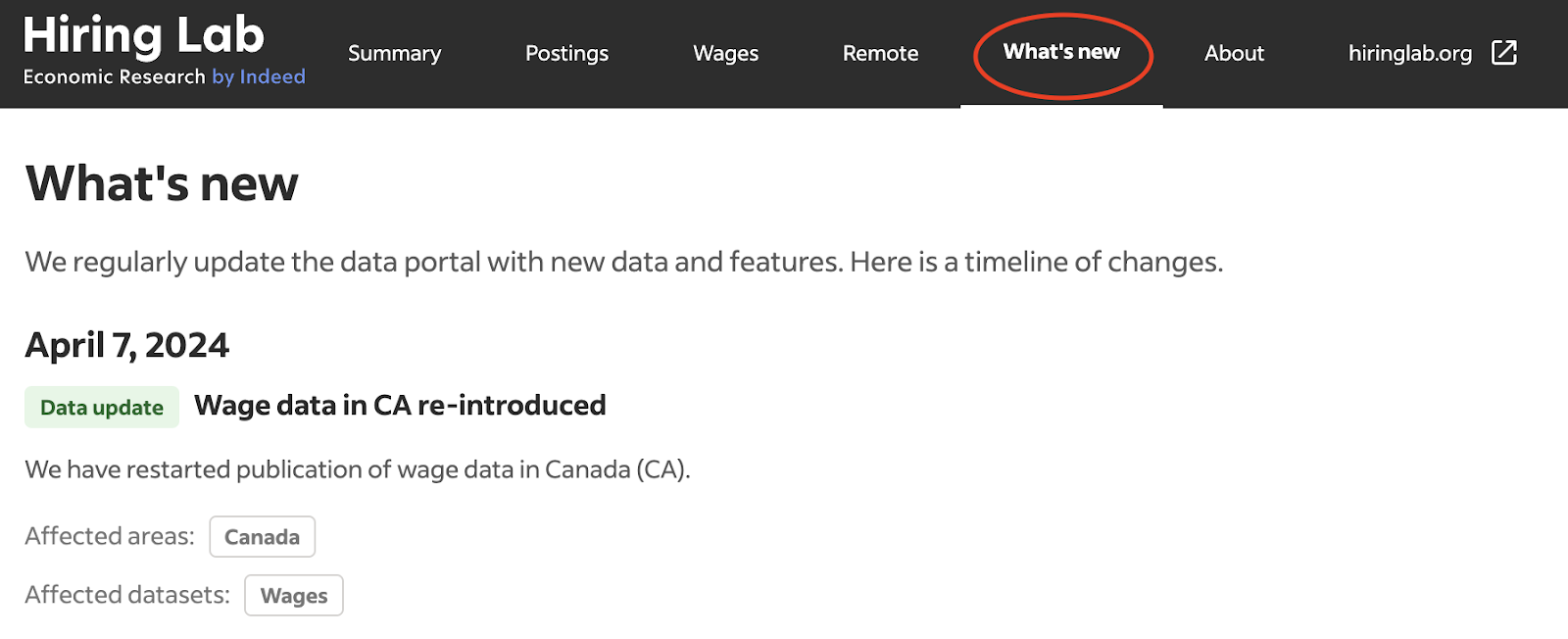The width and height of the screenshot is (1568, 639).
Task: Open the Postings section
Action: [x=566, y=54]
